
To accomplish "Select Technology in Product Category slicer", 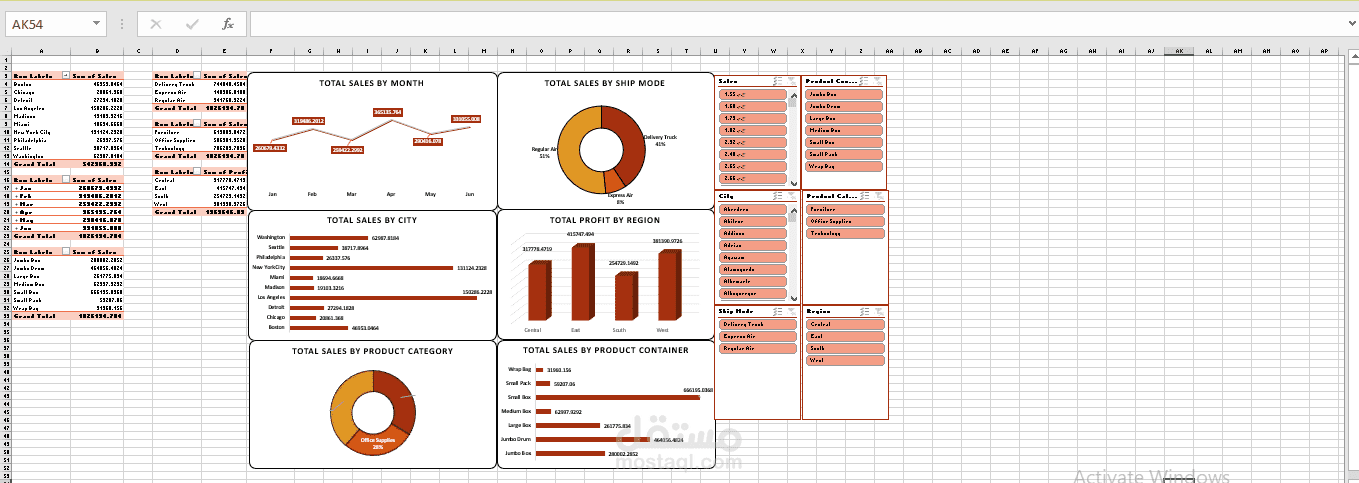I will point(844,233).
